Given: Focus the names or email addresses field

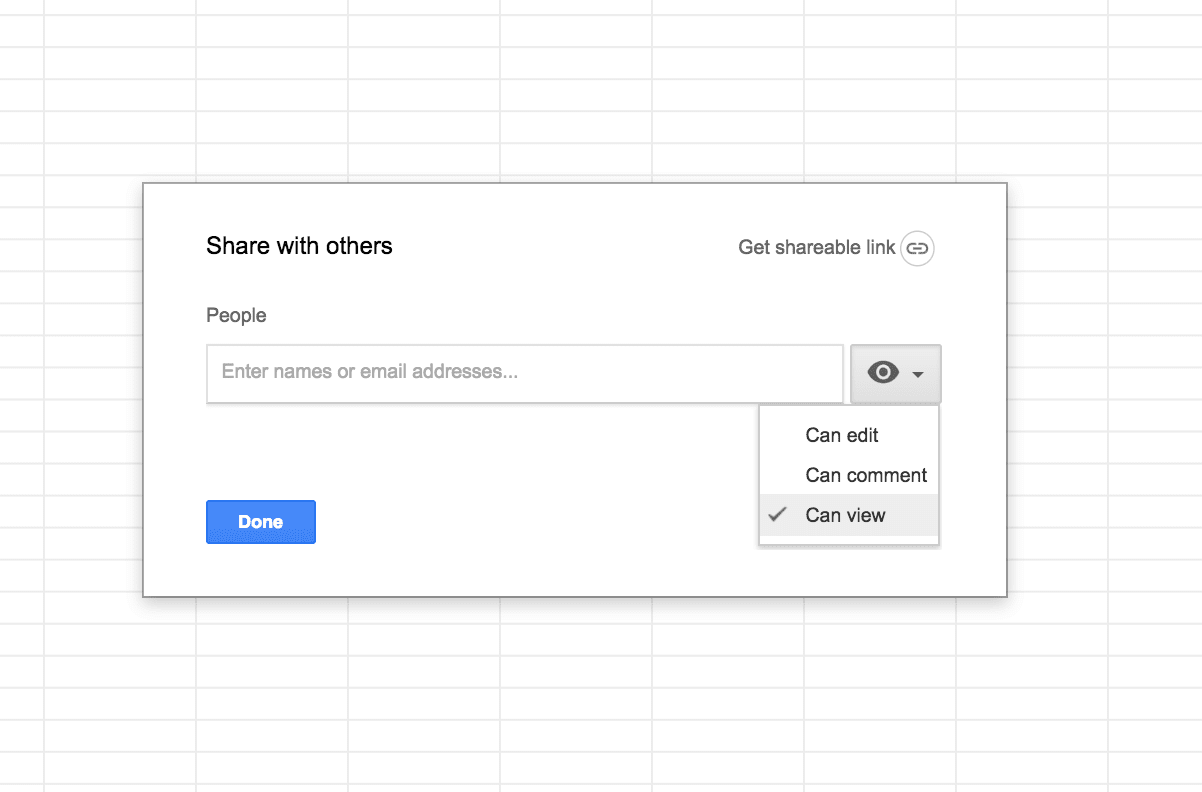Looking at the screenshot, I should point(525,374).
